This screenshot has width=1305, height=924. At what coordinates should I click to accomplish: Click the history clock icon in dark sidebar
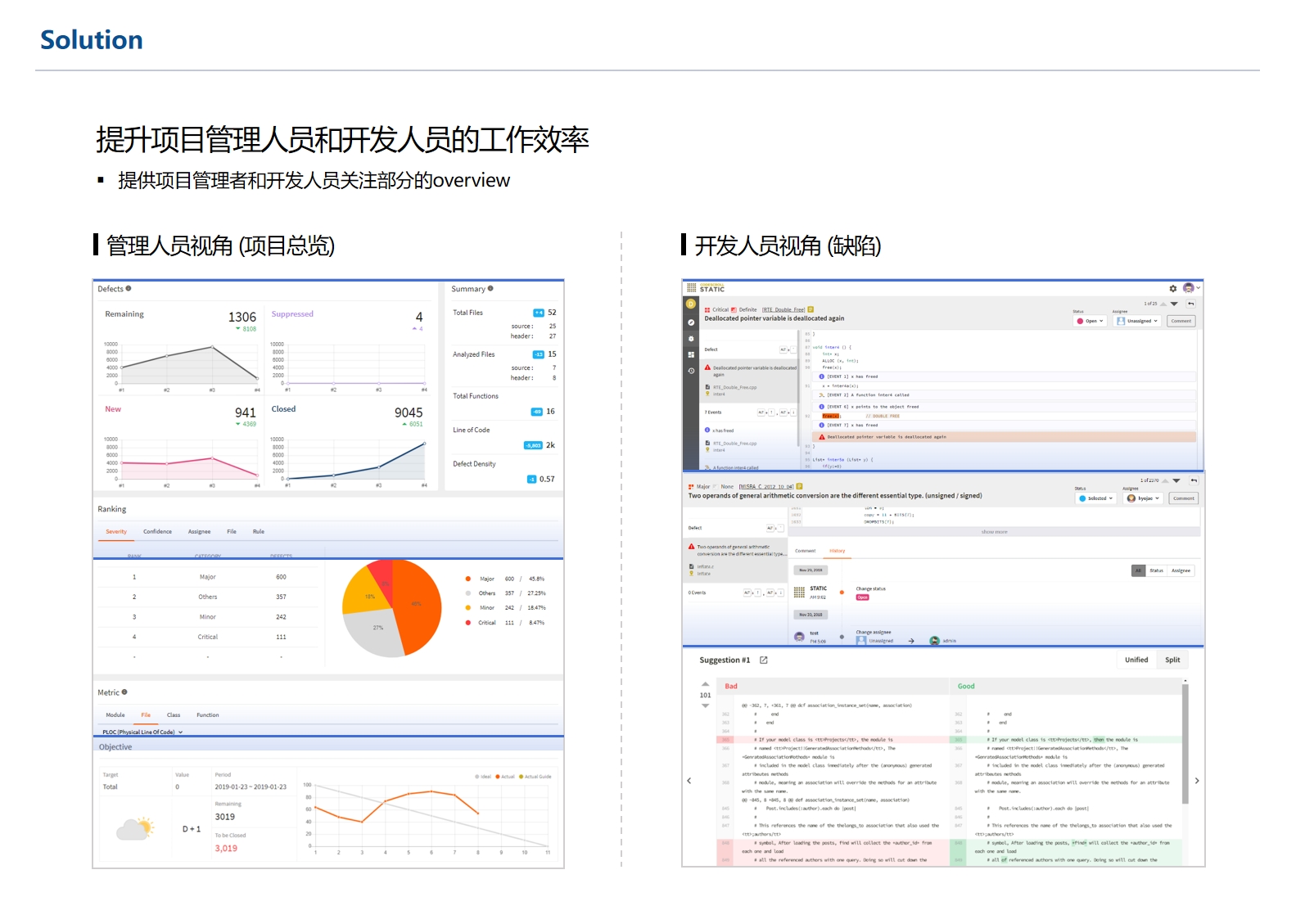(691, 371)
